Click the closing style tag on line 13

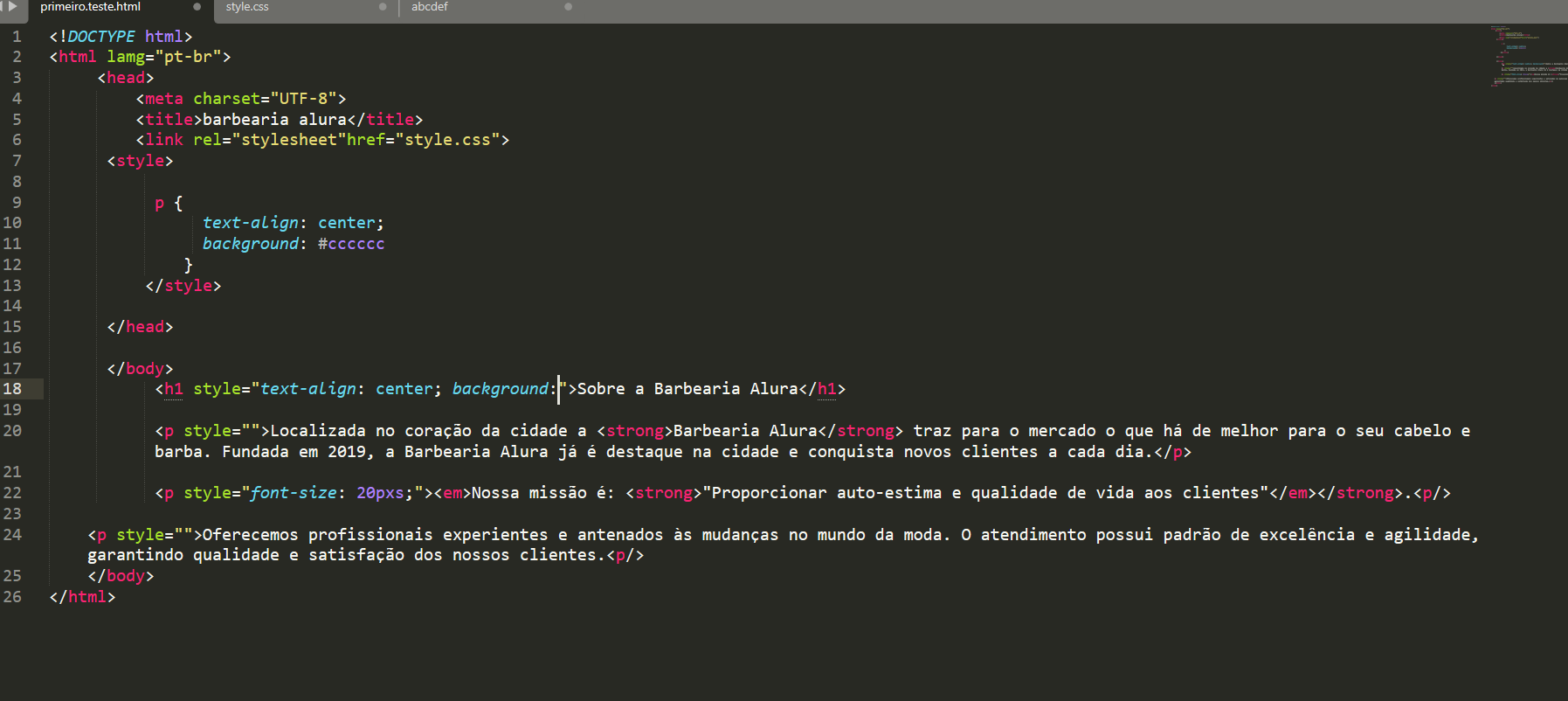click(x=183, y=286)
